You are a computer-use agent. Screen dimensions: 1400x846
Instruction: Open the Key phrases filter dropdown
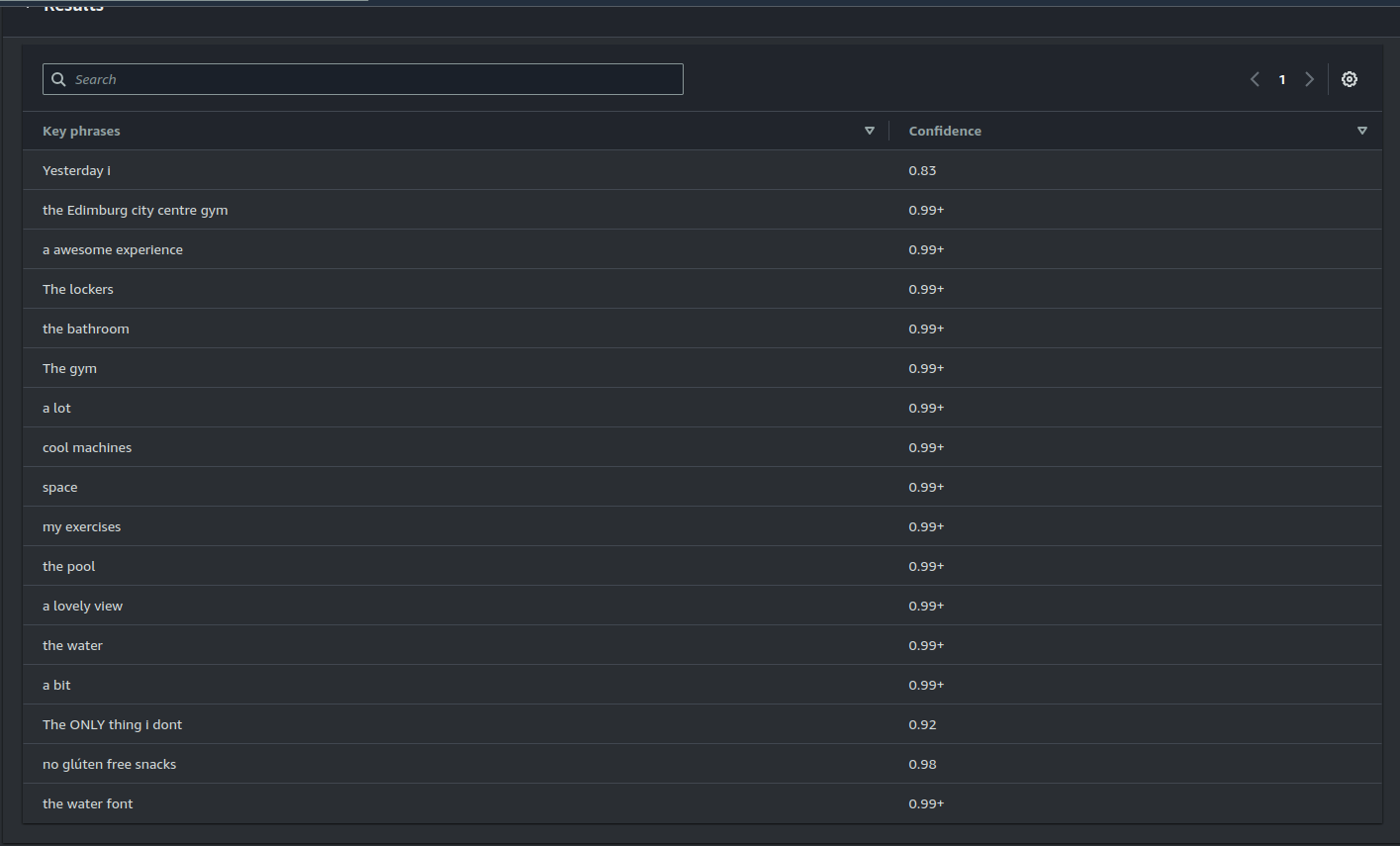(x=869, y=130)
